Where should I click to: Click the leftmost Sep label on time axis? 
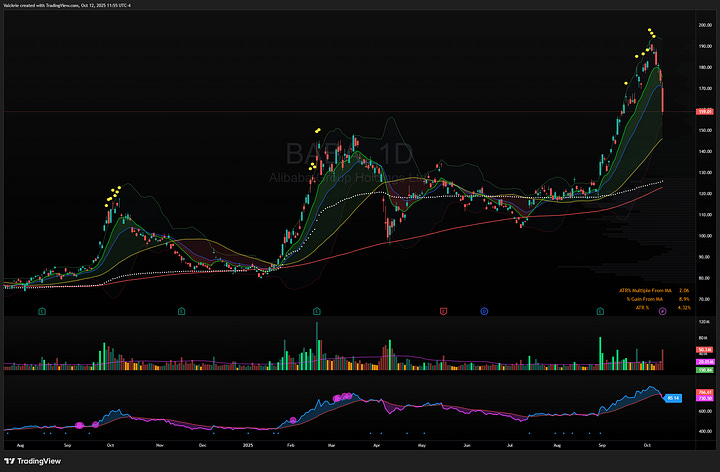(x=68, y=445)
